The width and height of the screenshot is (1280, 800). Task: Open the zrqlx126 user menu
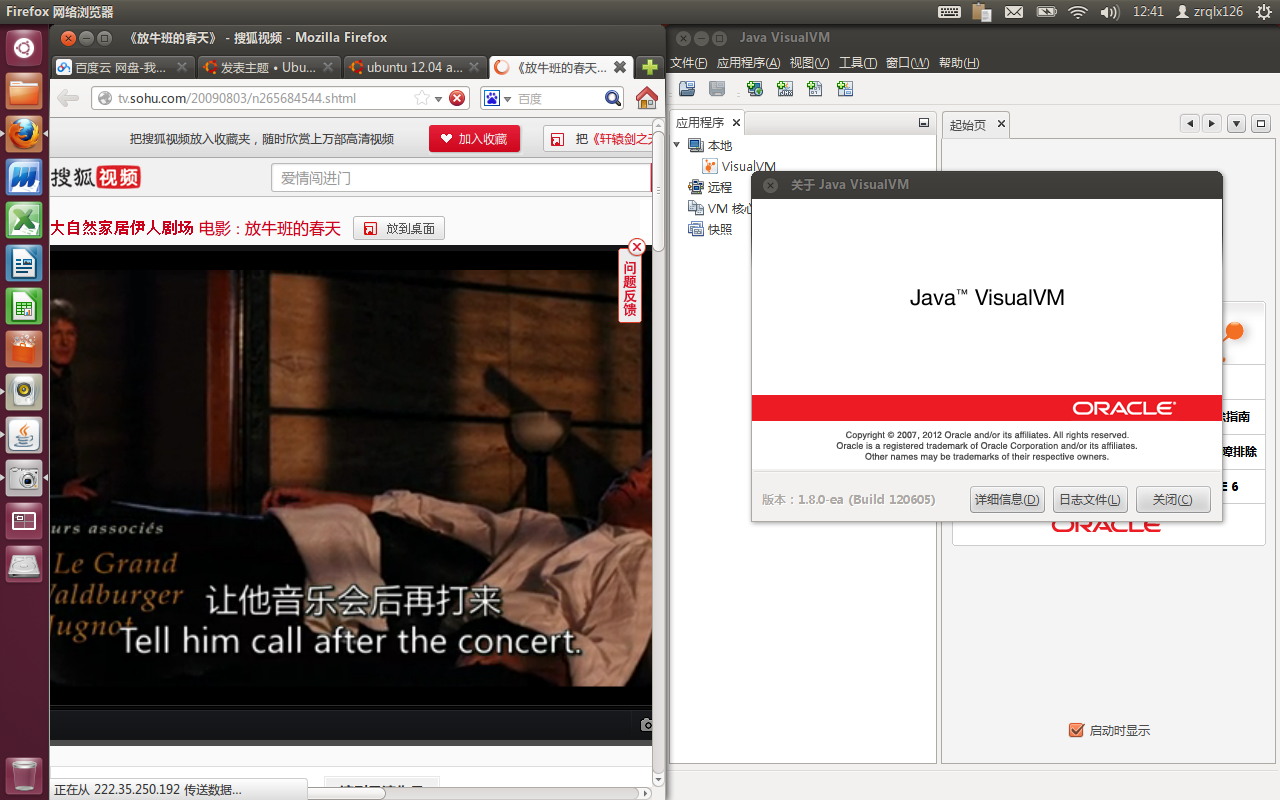pyautogui.click(x=1210, y=12)
